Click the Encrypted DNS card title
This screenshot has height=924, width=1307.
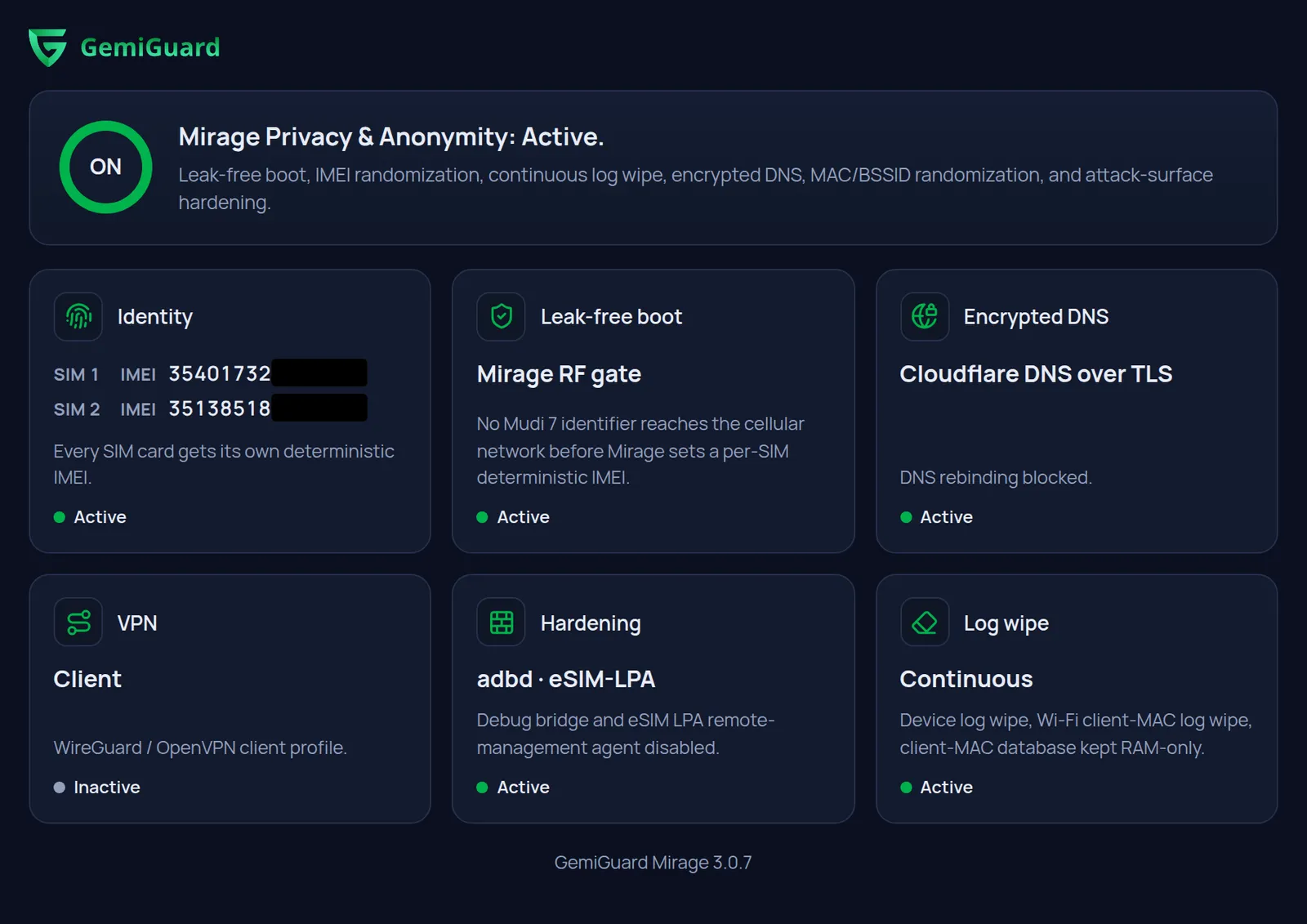(1036, 317)
